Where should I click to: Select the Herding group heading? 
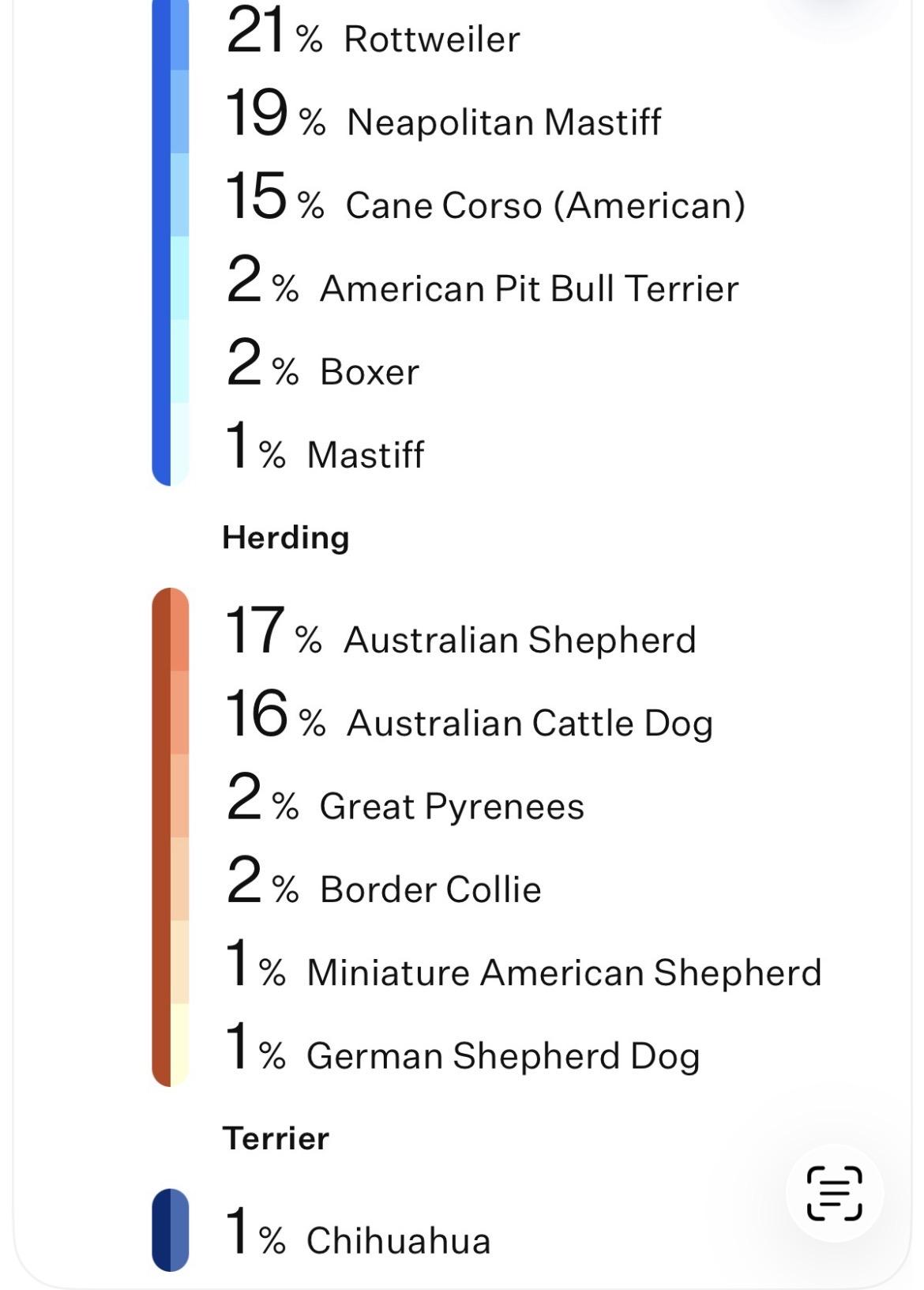(286, 537)
